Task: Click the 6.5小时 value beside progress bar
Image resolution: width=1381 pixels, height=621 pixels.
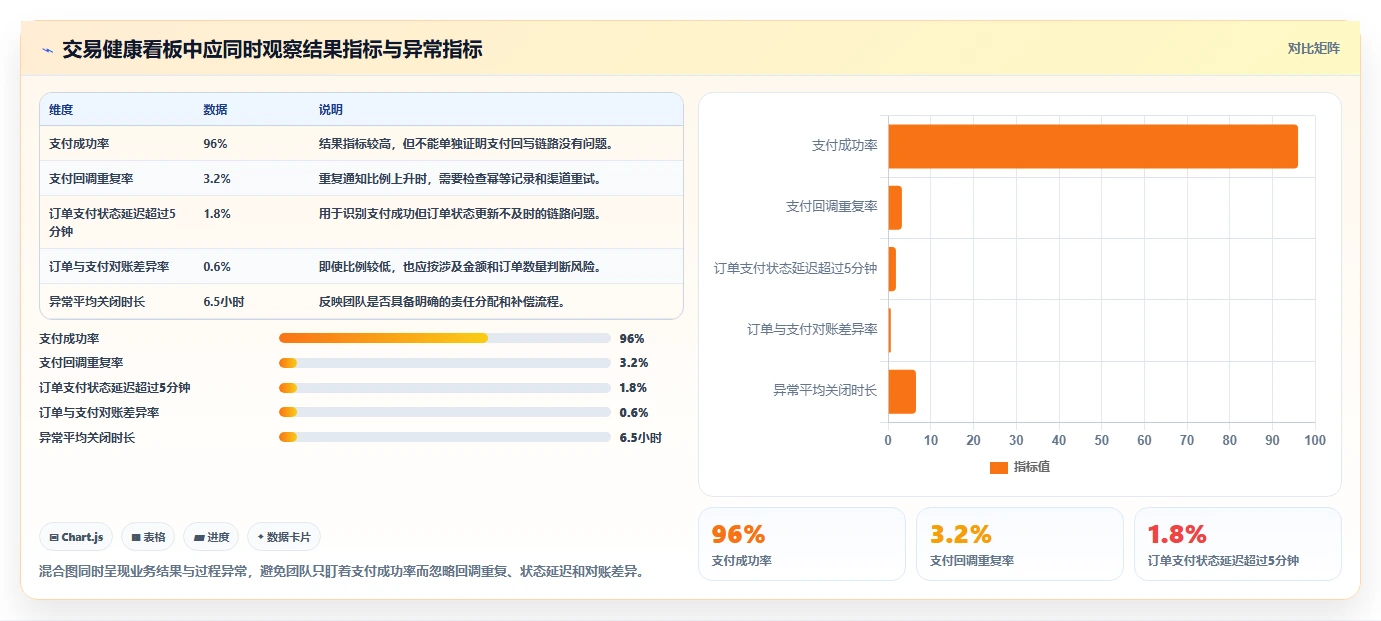Action: pos(640,437)
